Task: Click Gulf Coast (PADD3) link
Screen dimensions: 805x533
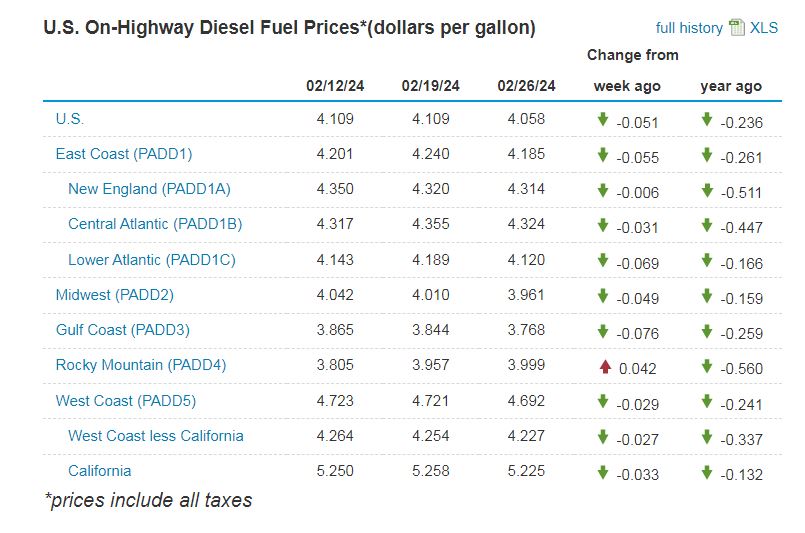Action: coord(123,330)
